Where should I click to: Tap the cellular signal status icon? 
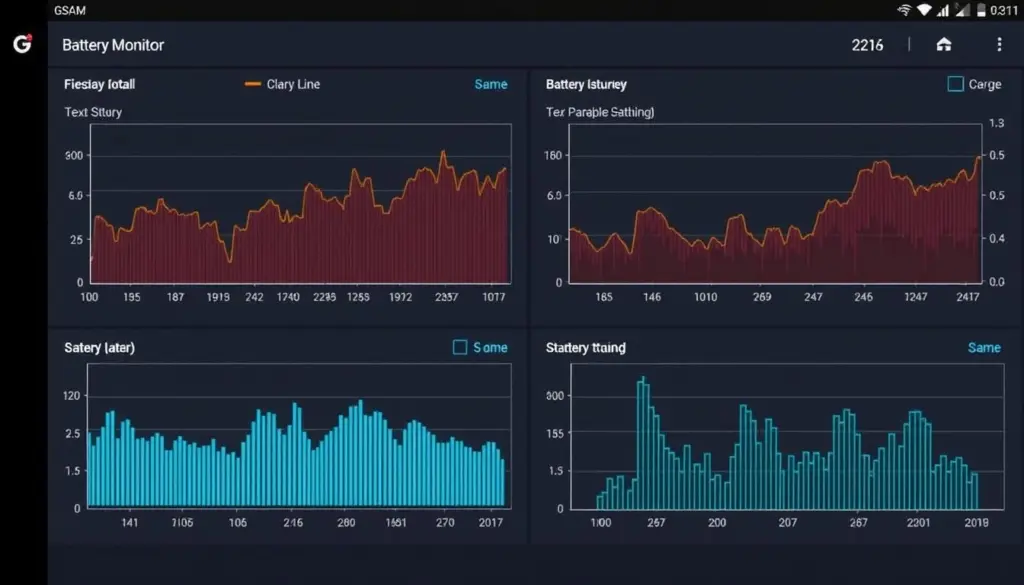(x=943, y=10)
